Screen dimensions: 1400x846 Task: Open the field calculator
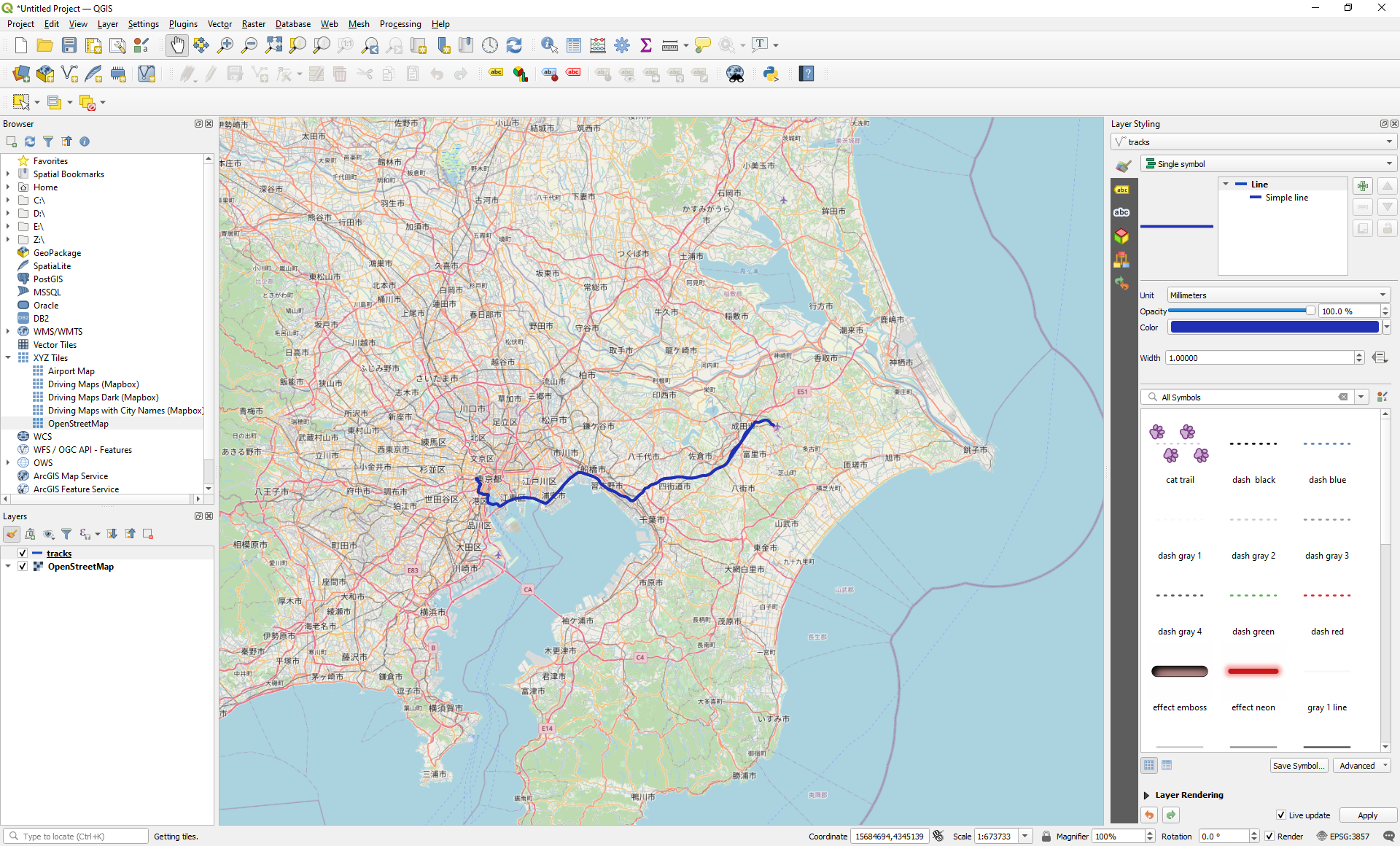click(598, 44)
